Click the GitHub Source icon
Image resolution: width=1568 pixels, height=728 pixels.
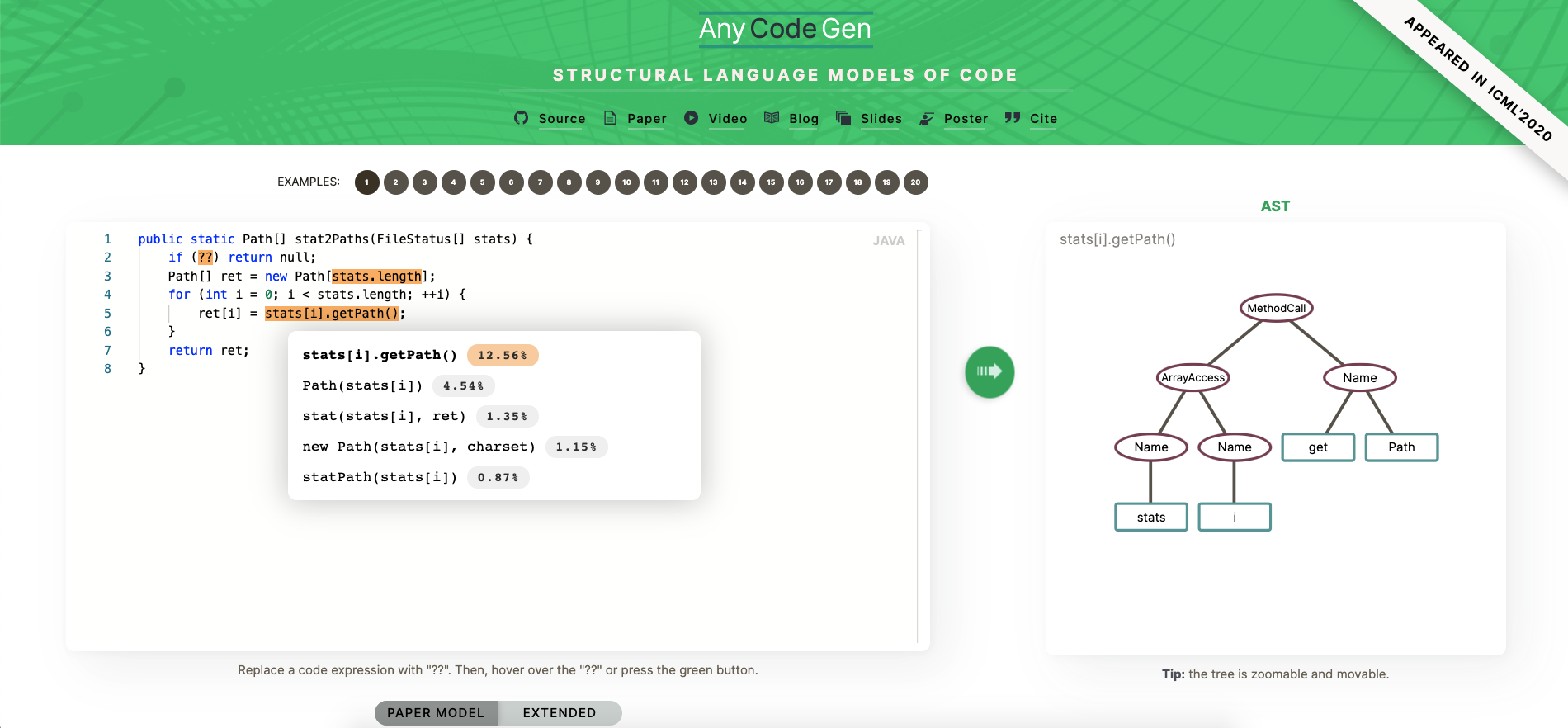click(x=521, y=118)
